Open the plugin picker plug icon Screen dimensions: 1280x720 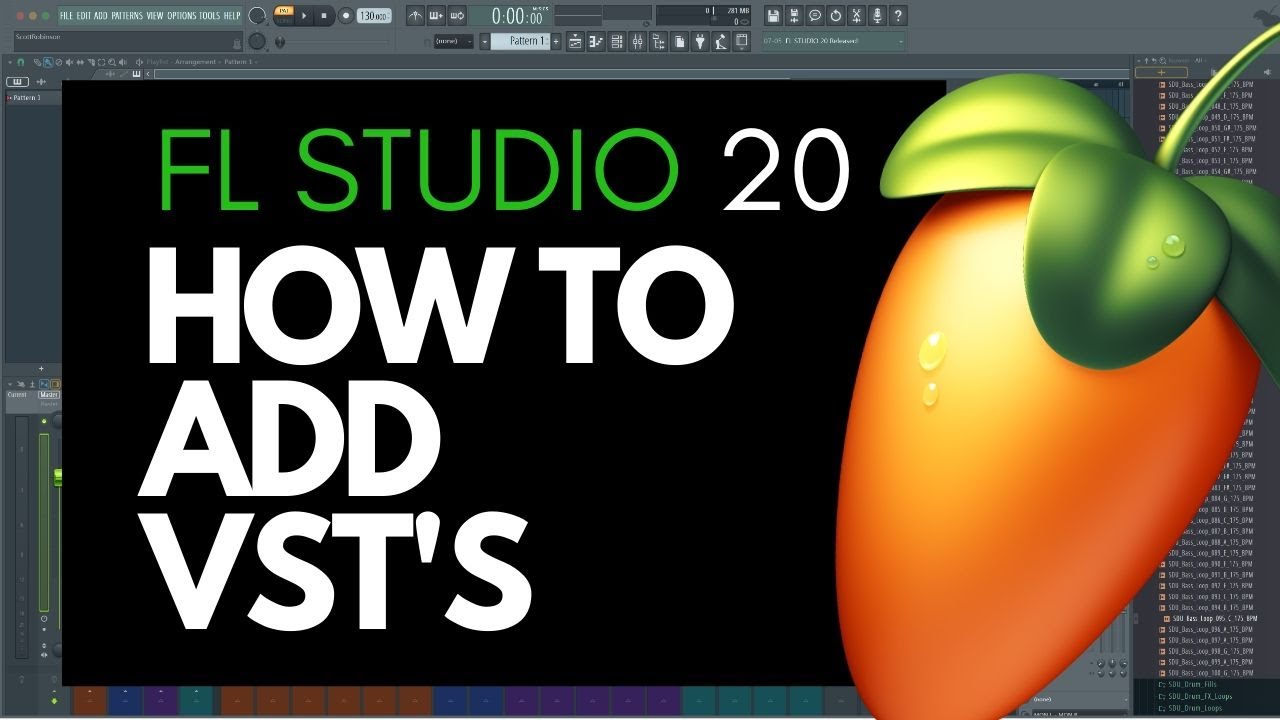coord(700,41)
